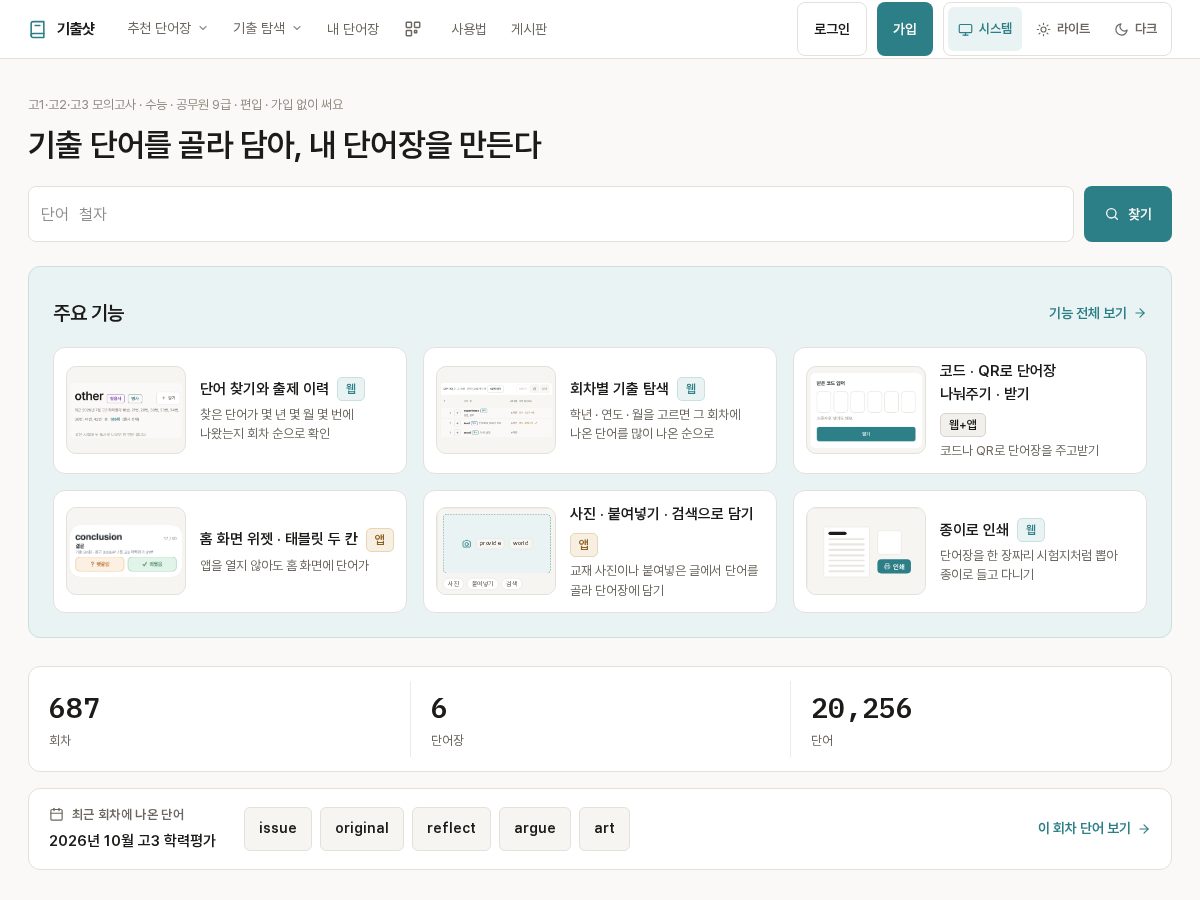Image resolution: width=1200 pixels, height=900 pixels.
Task: Open 게시판 menu item
Action: tap(529, 29)
